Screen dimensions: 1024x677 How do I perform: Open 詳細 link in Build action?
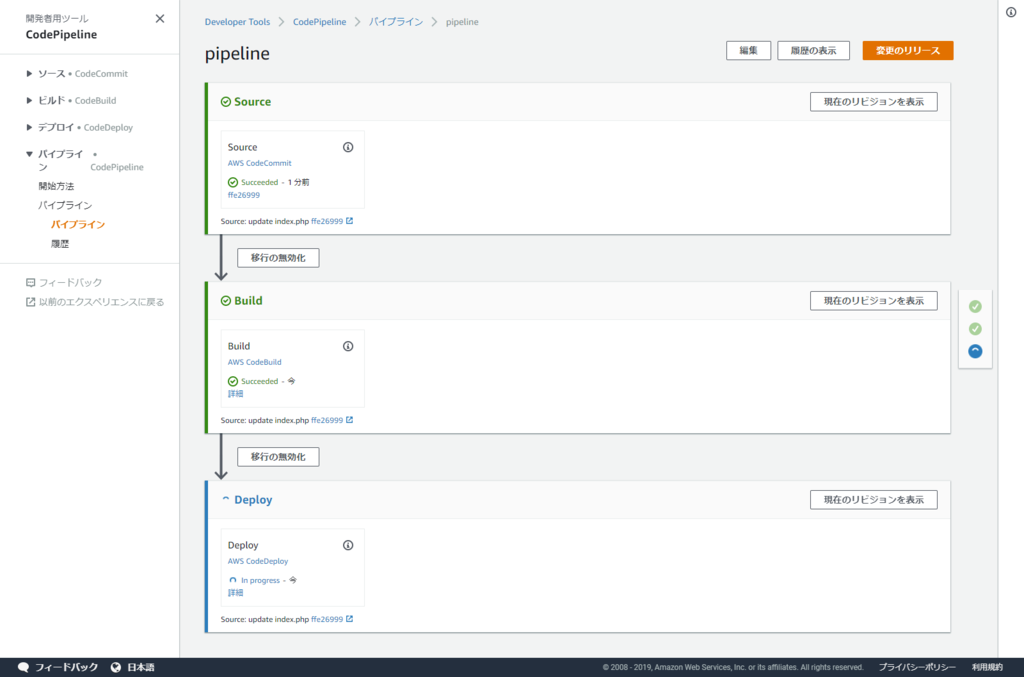point(235,394)
